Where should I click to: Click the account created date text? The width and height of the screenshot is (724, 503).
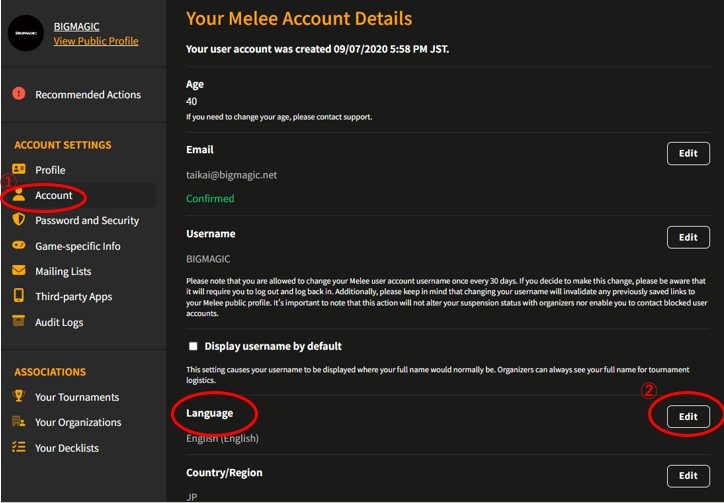tap(318, 49)
